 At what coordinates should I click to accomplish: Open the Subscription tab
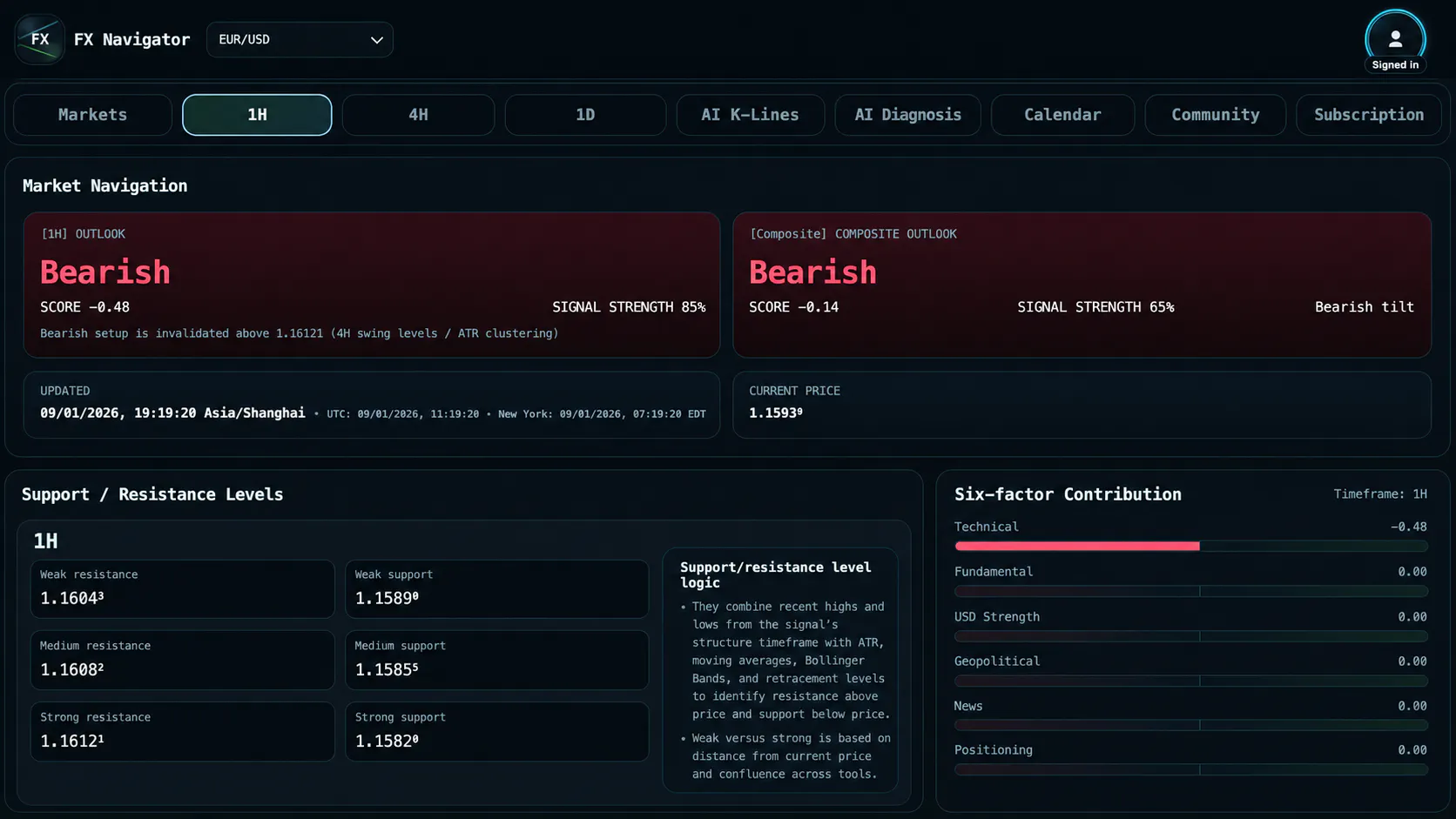point(1369,115)
